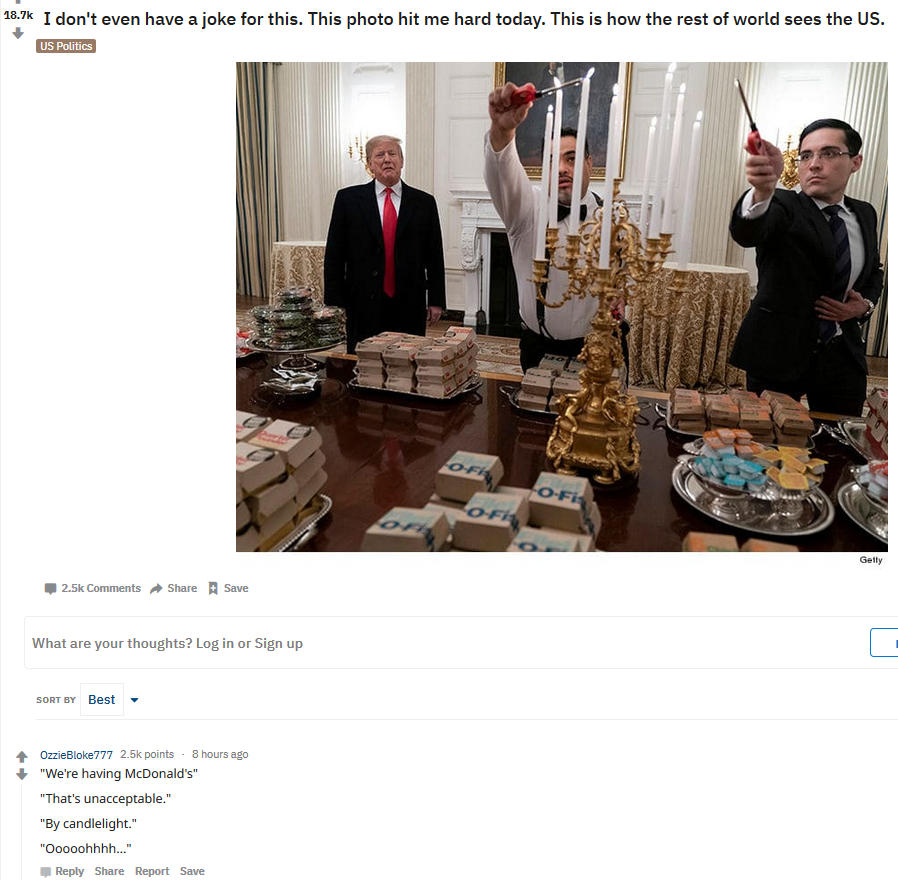
Task: Click the post title text
Action: 464,19
